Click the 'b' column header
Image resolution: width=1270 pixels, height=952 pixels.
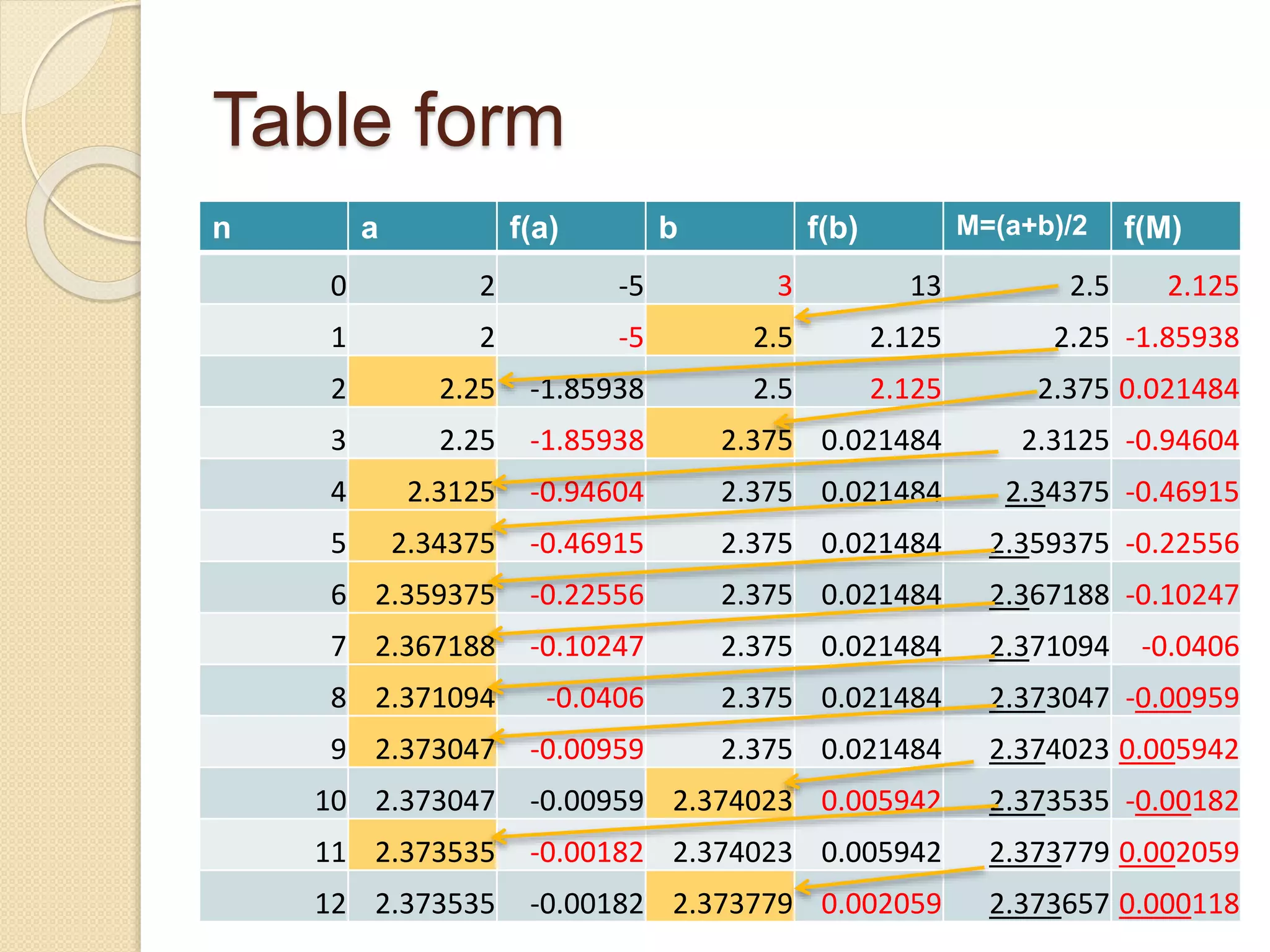(720, 226)
